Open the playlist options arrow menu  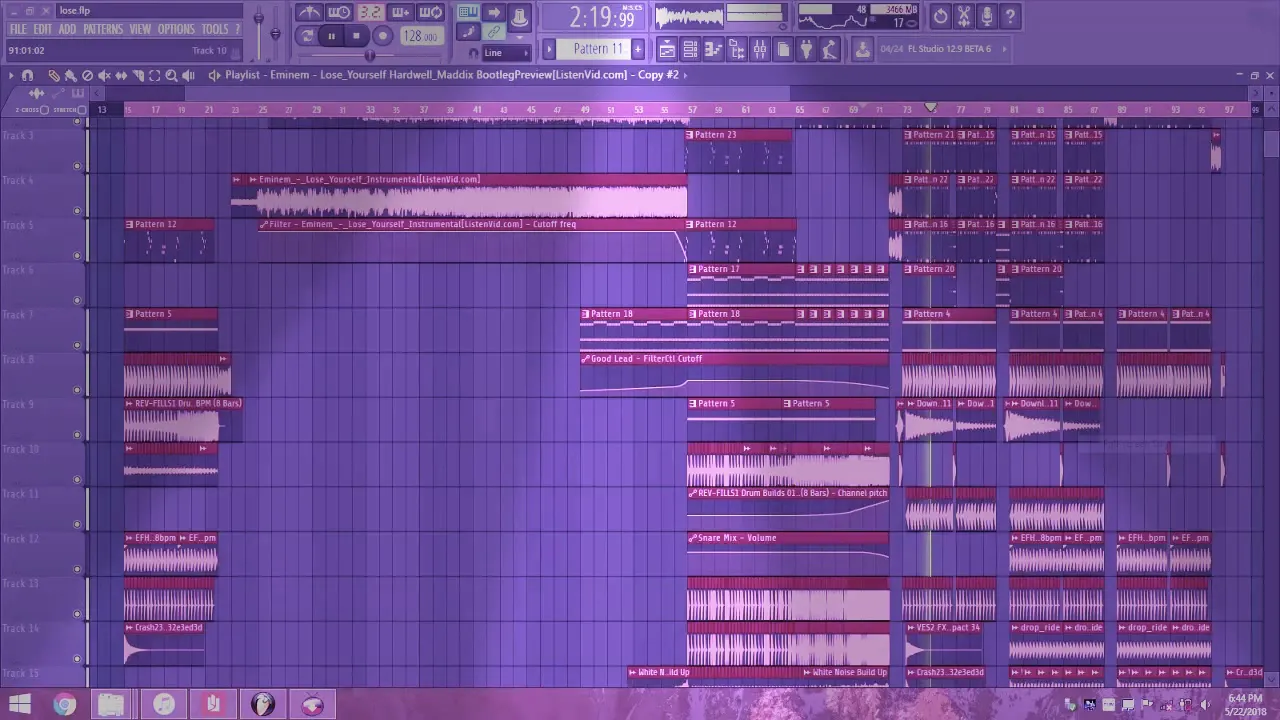(11, 75)
